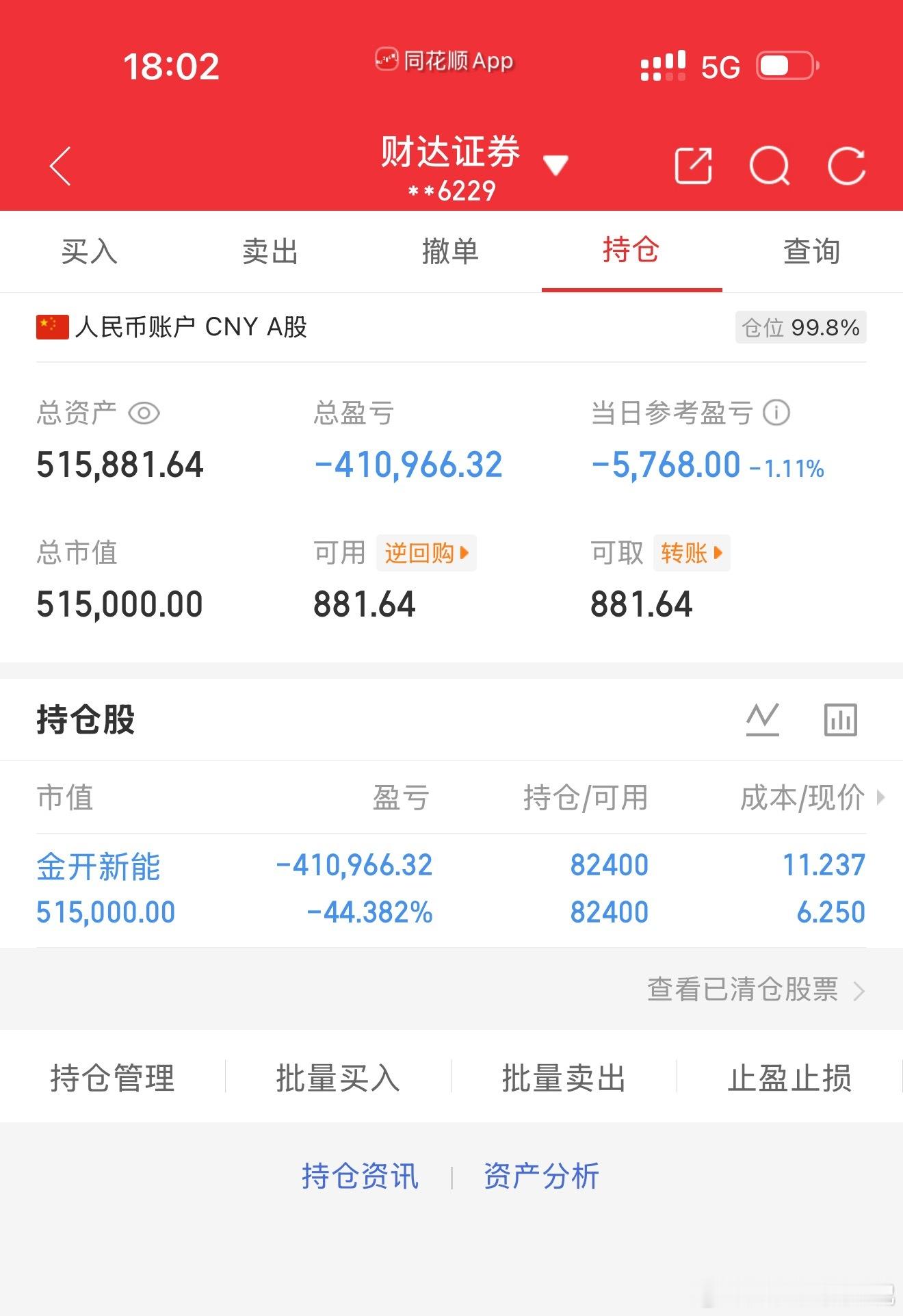Open 批量买入
Image resolution: width=903 pixels, height=1316 pixels.
coord(338,1078)
